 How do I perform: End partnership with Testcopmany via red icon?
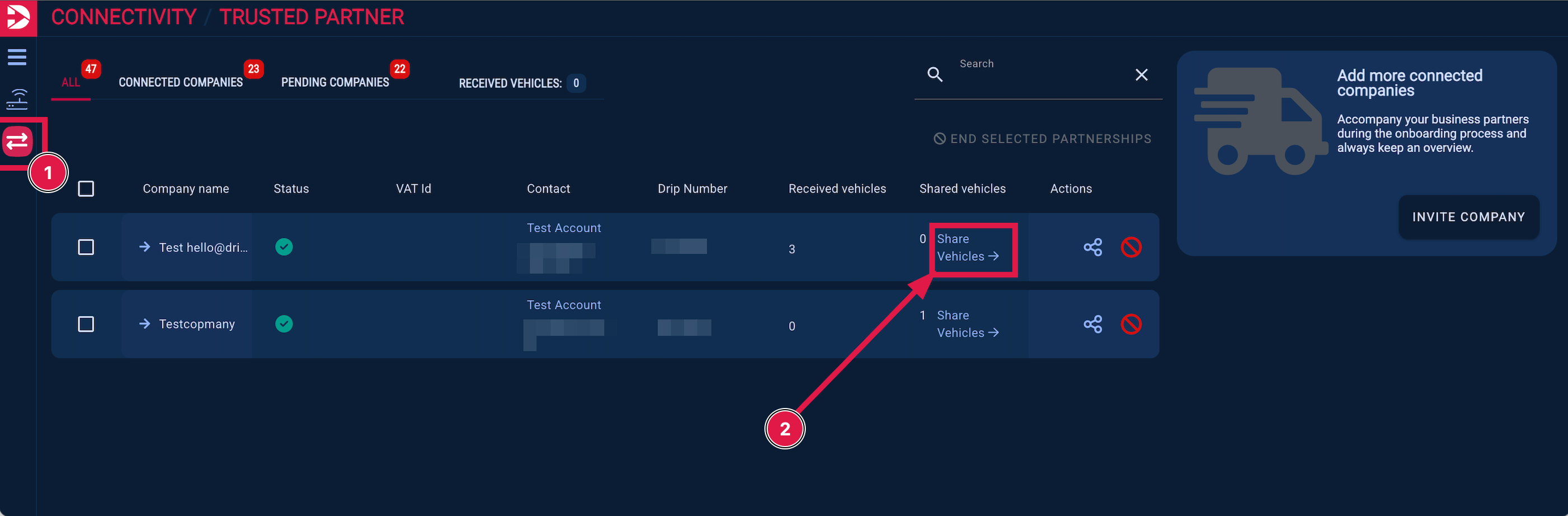coord(1130,325)
